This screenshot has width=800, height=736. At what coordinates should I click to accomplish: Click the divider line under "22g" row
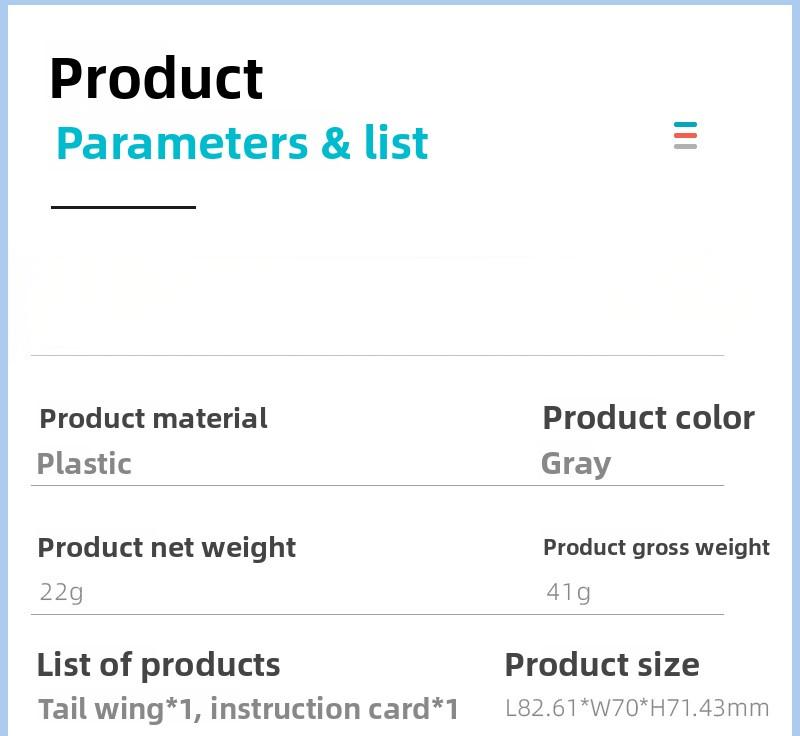click(x=377, y=615)
